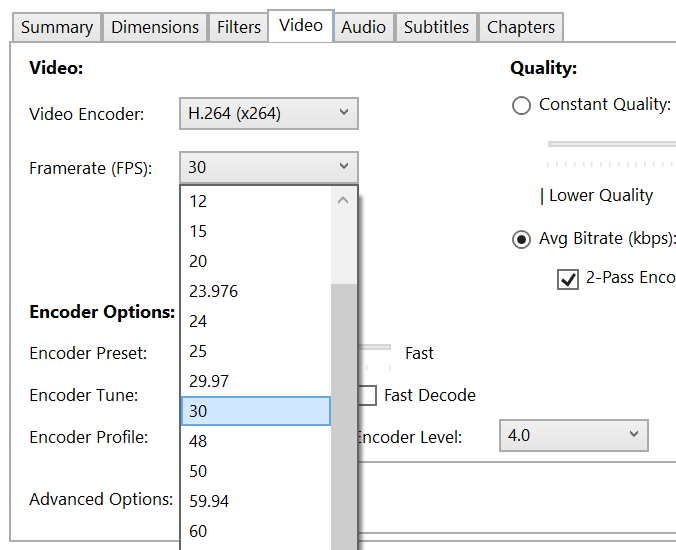The height and width of the screenshot is (550, 676).
Task: Enable the Fast Decode checkbox
Action: click(x=367, y=395)
